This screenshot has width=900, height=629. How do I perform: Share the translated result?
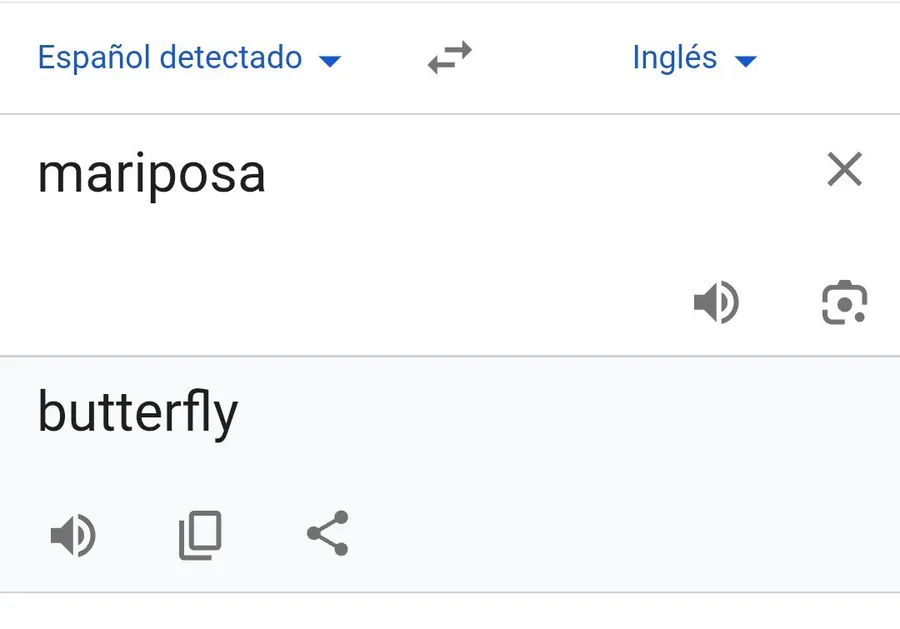click(x=328, y=534)
